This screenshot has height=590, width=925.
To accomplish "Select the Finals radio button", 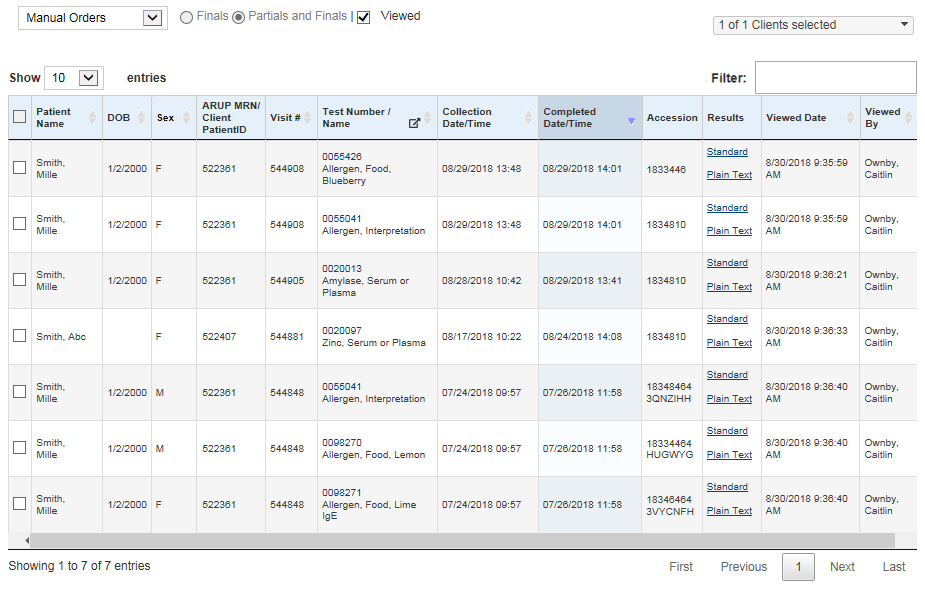I will click(187, 17).
